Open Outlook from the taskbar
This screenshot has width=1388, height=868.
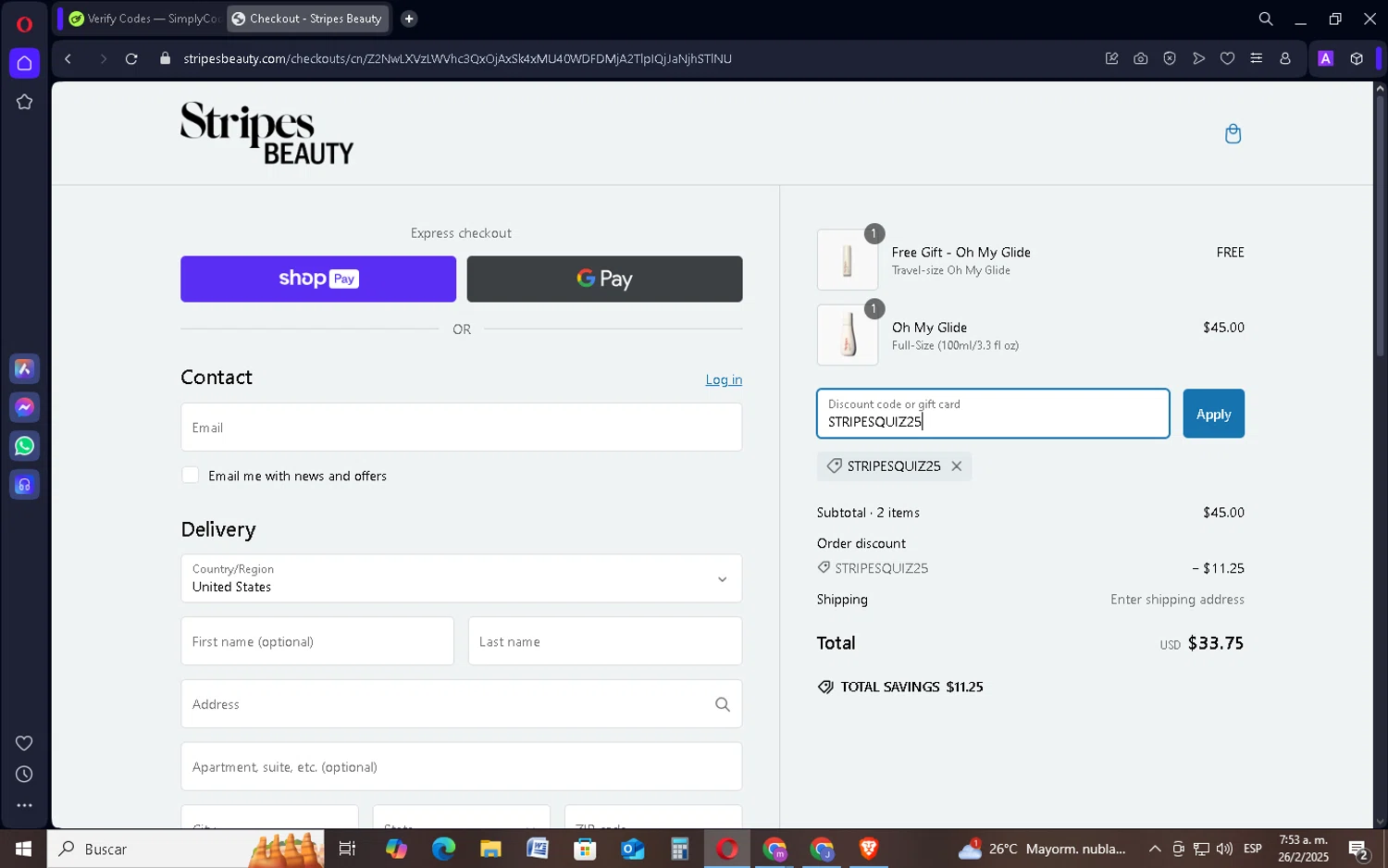point(633,849)
